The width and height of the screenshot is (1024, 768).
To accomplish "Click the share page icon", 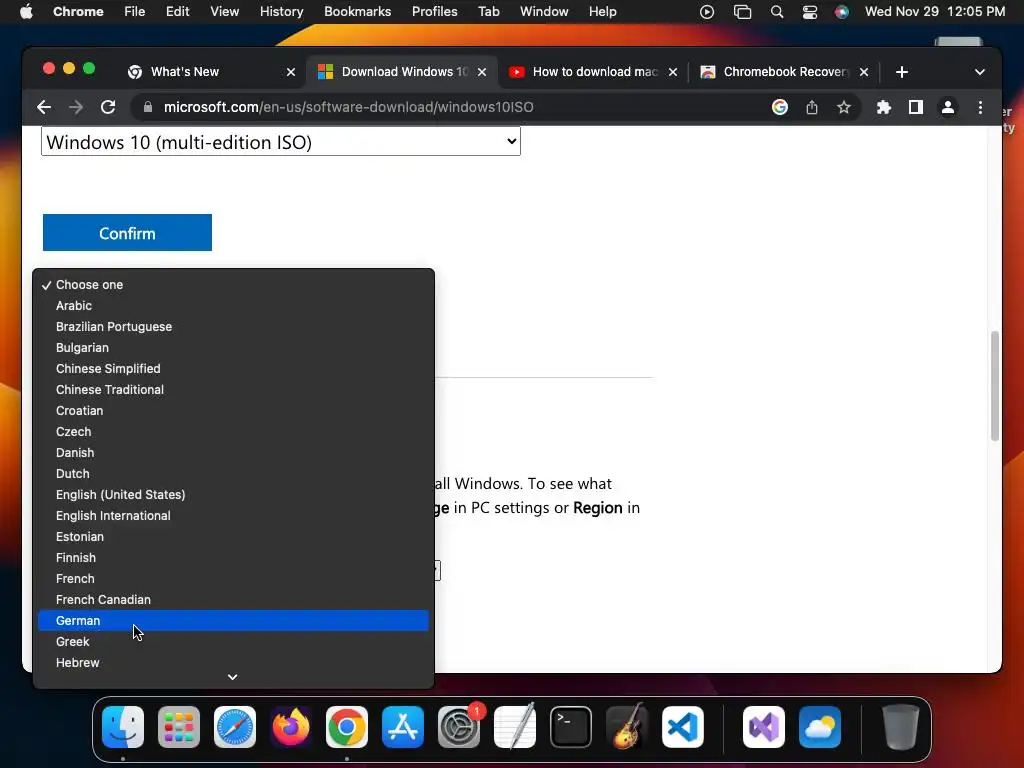I will [812, 107].
